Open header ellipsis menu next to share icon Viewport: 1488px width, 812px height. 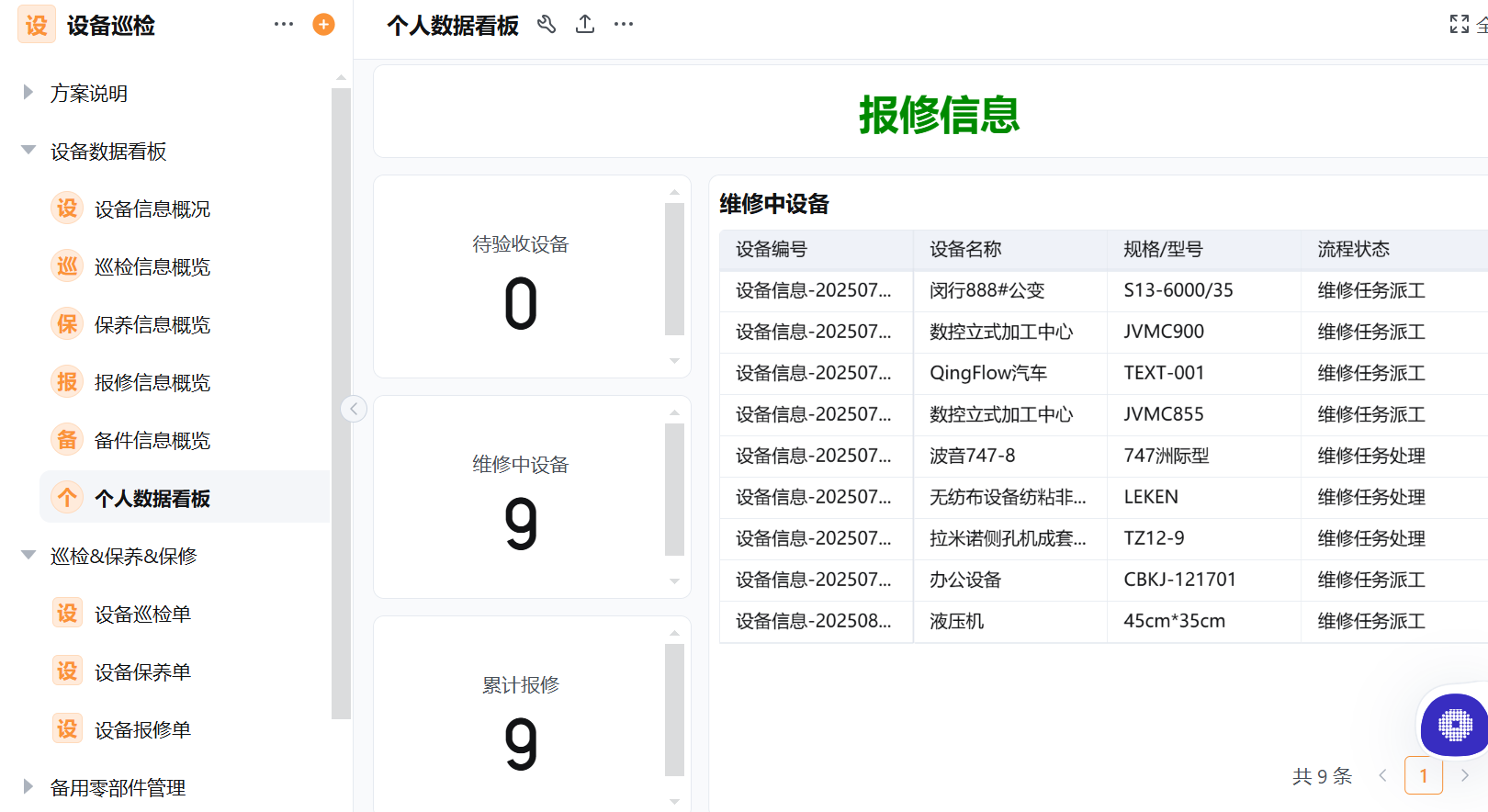point(624,25)
